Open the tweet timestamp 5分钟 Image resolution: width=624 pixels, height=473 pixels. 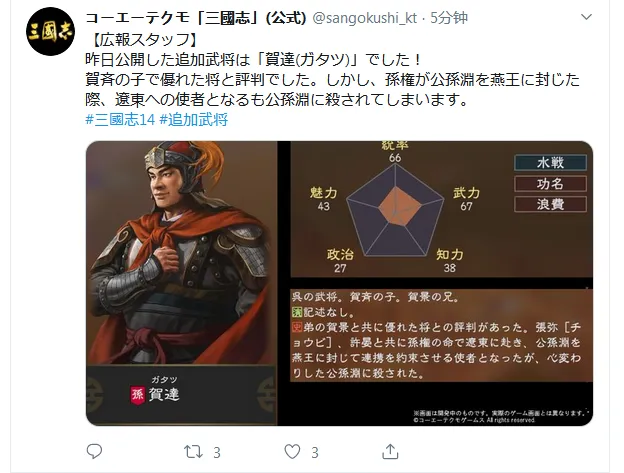[x=449, y=18]
